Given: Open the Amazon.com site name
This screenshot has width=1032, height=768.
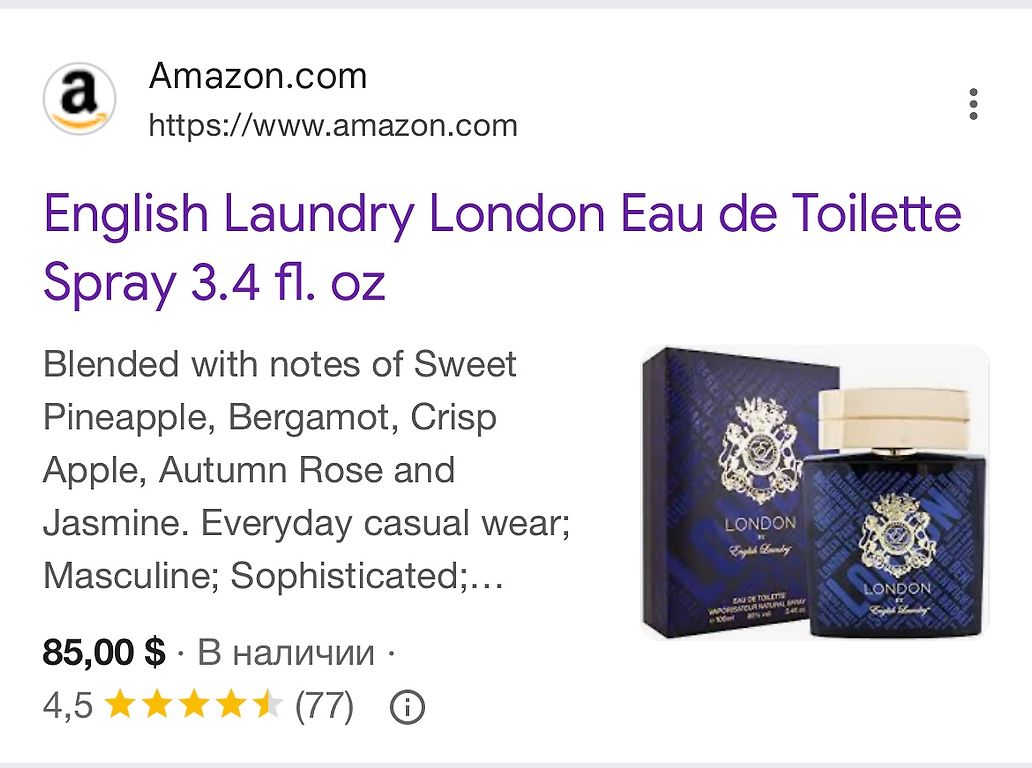Looking at the screenshot, I should tap(258, 76).
